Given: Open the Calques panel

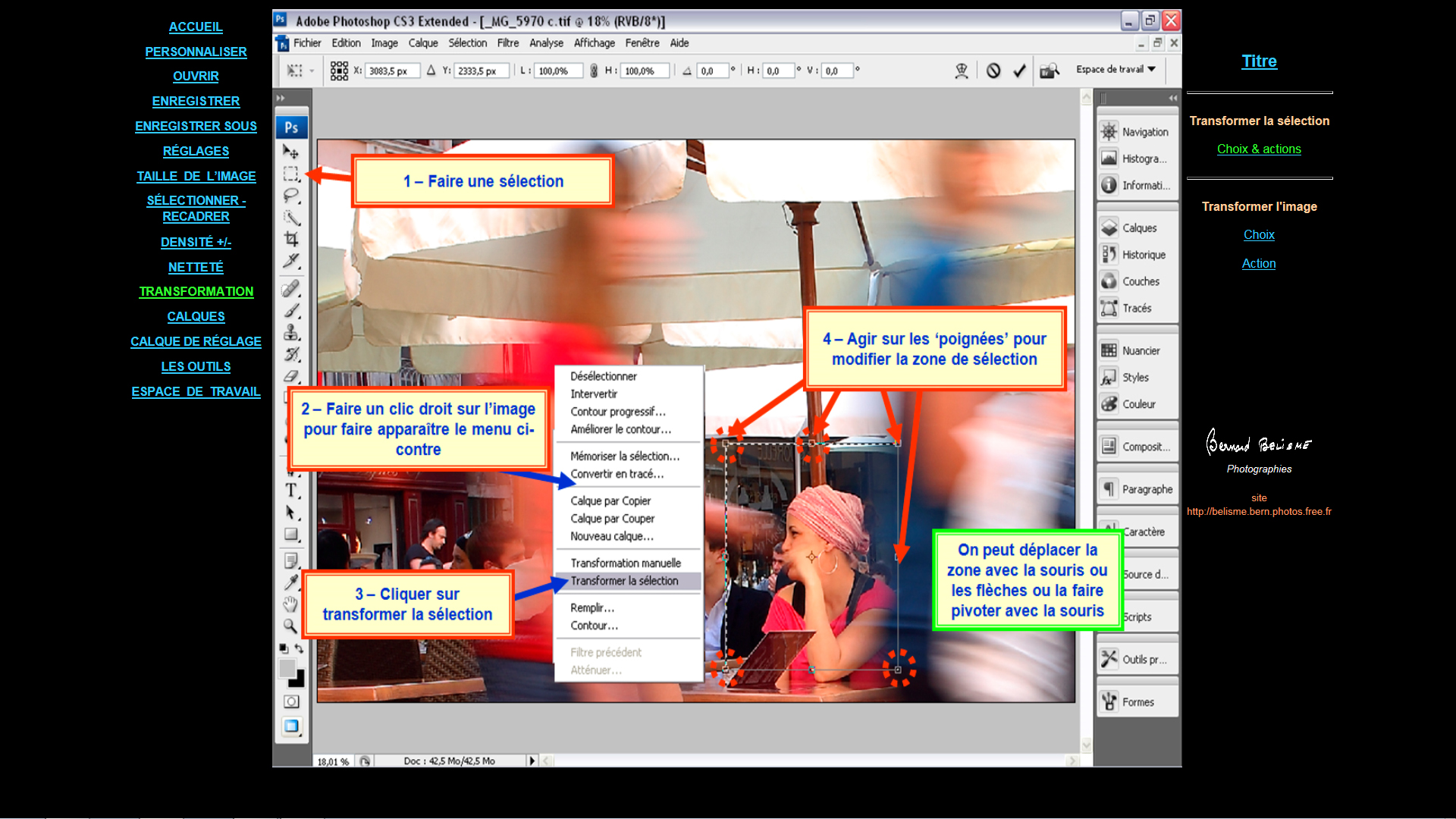Looking at the screenshot, I should 1137,227.
